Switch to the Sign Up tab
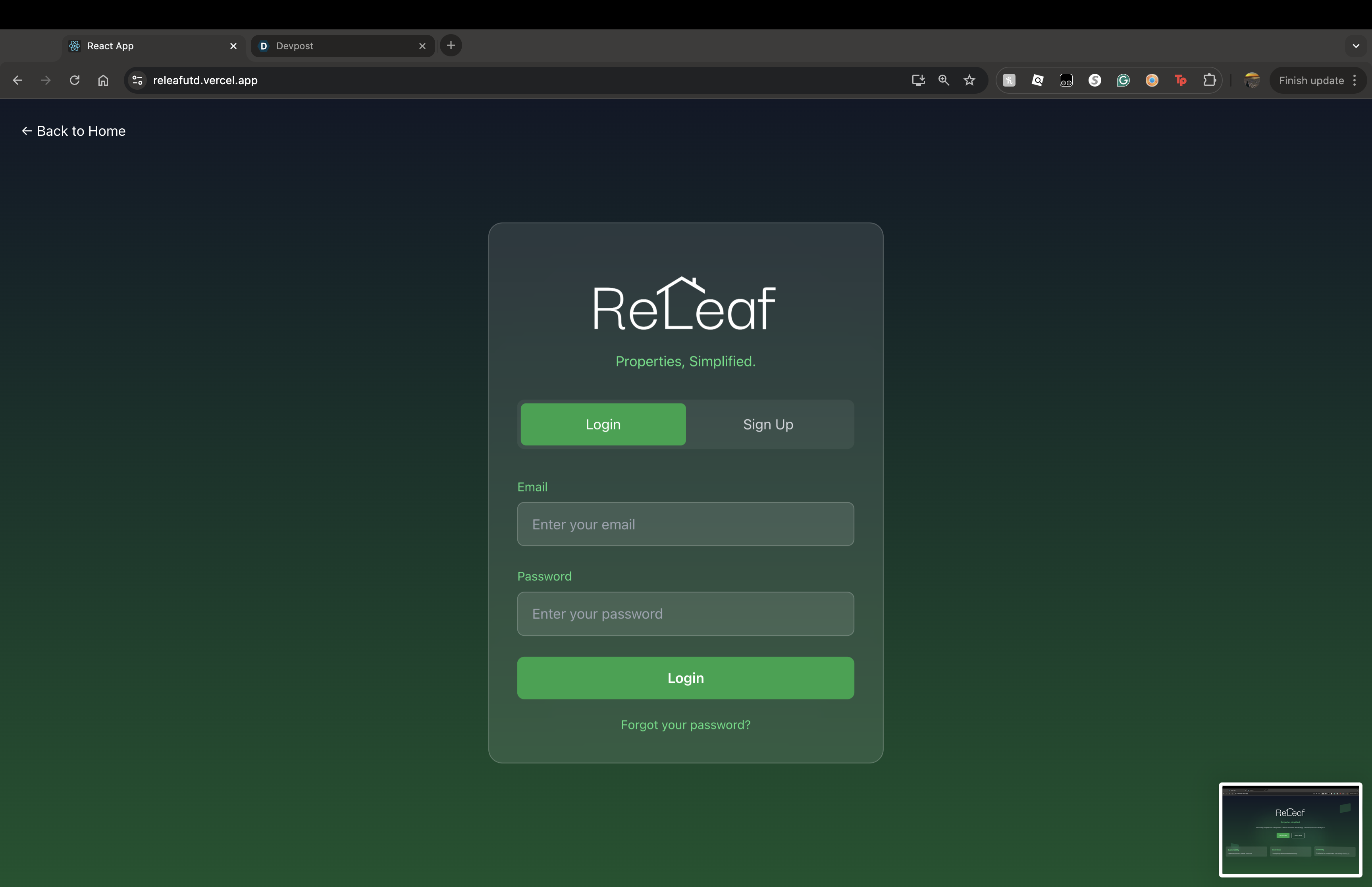The image size is (1372, 887). click(x=768, y=424)
